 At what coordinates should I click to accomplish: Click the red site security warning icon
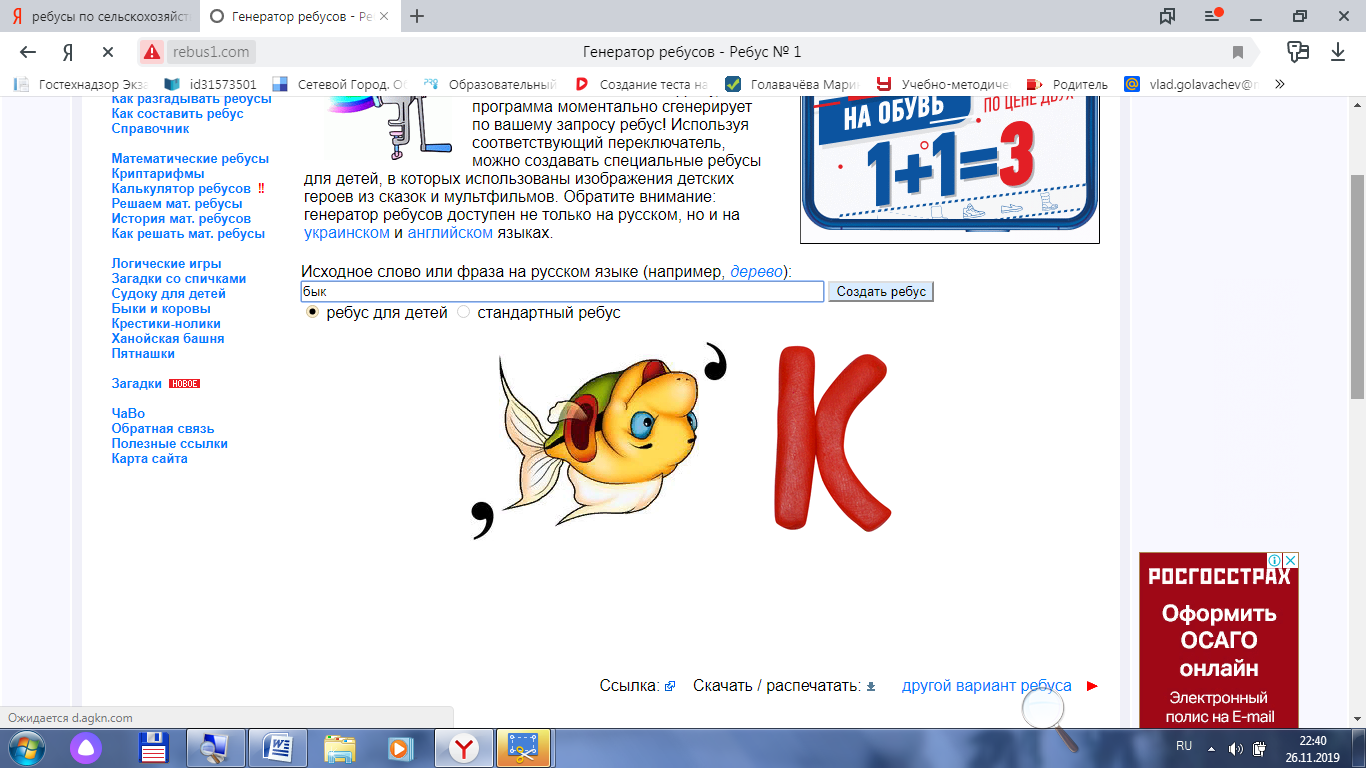[152, 52]
